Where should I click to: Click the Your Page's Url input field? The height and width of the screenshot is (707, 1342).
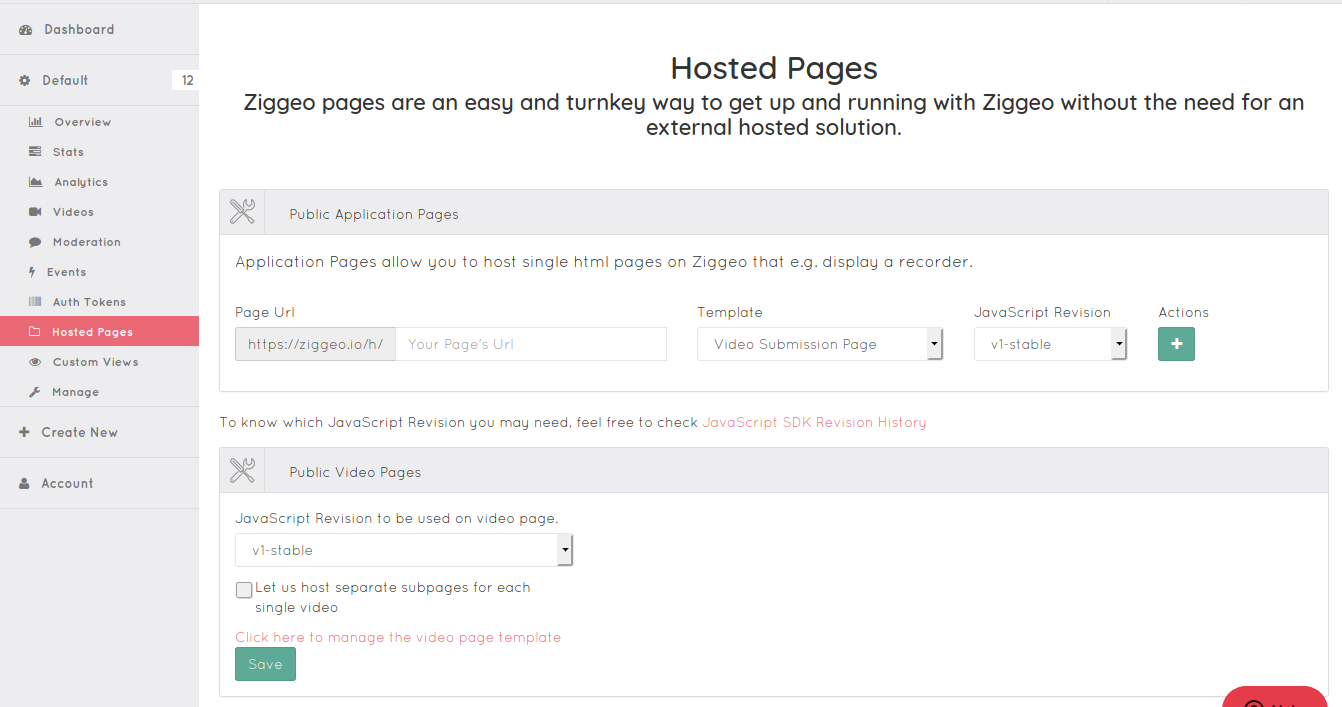tap(531, 344)
